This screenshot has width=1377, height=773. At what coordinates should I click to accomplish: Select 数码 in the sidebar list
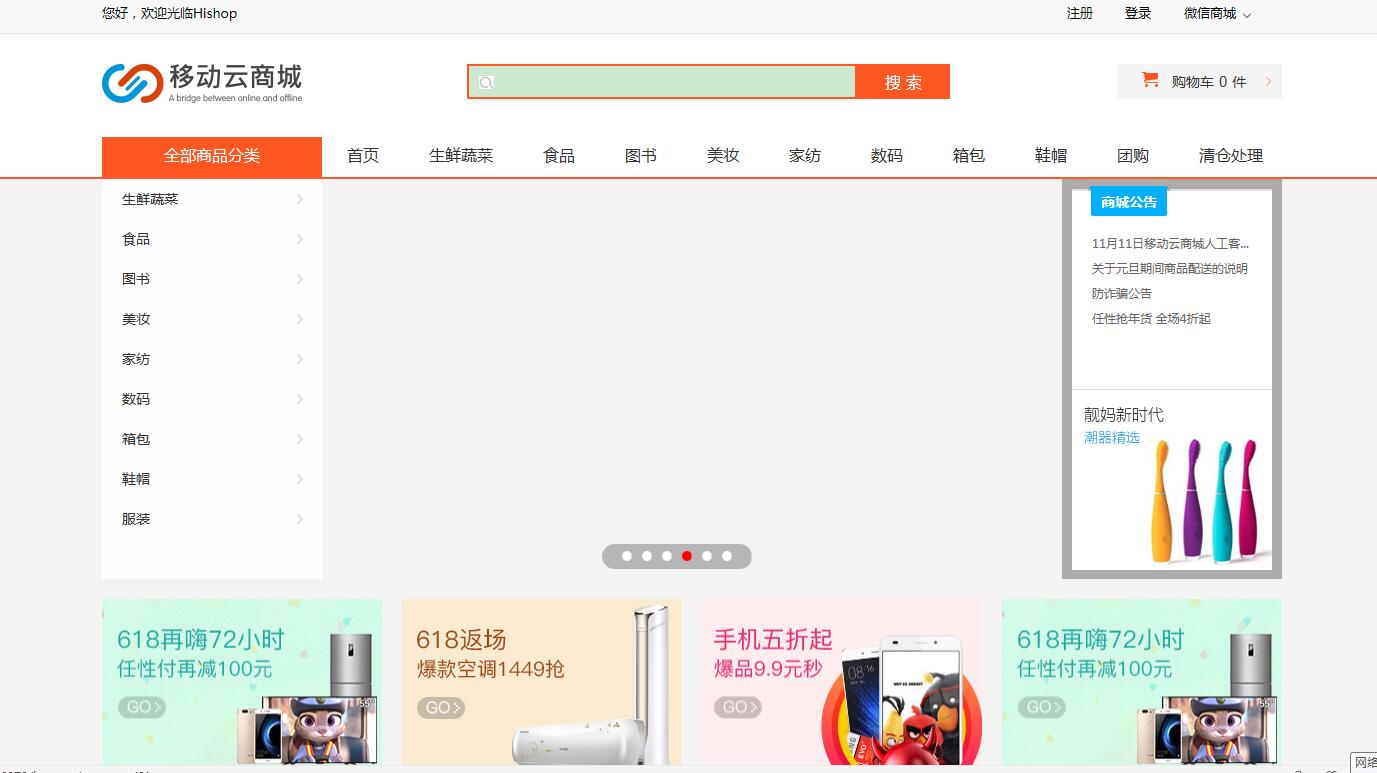click(x=136, y=399)
